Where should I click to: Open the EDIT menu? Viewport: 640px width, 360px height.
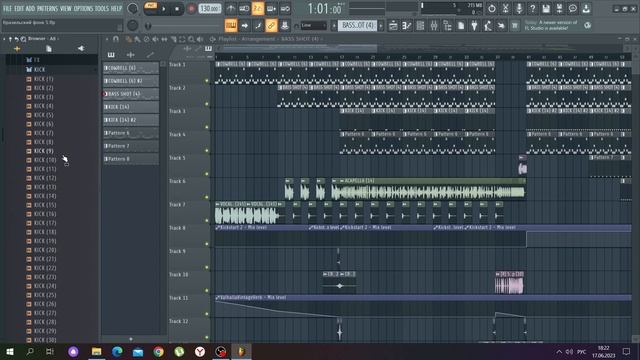pyautogui.click(x=19, y=9)
